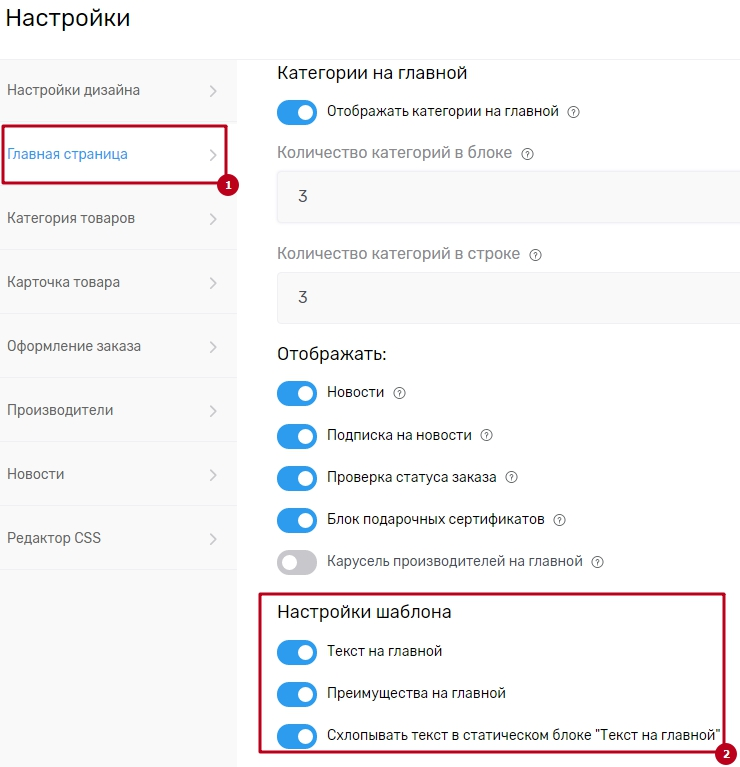Open 'Категория товаров' settings section
Screen dimensions: 740x767
71,218
